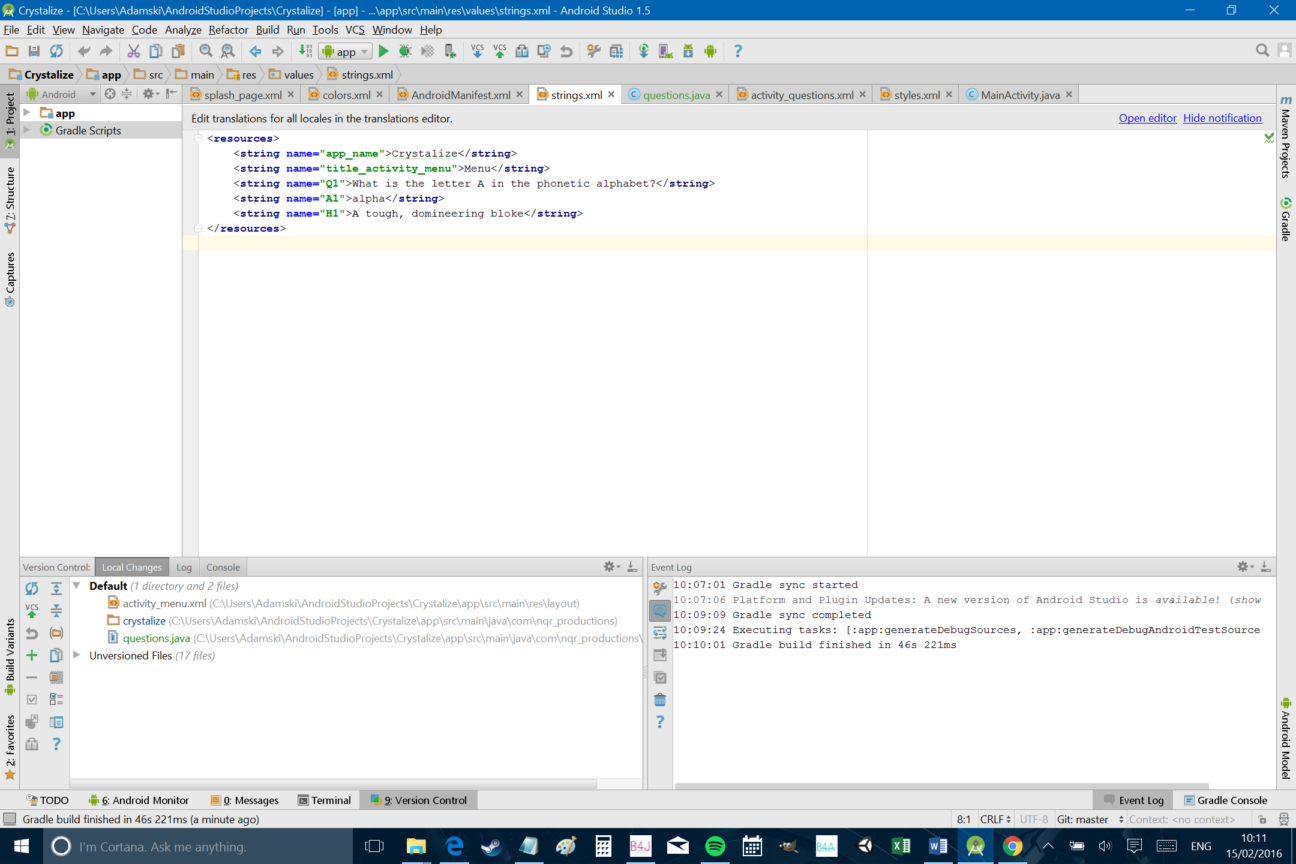This screenshot has height=864, width=1296.
Task: Open the Refactor menu
Action: tap(228, 29)
